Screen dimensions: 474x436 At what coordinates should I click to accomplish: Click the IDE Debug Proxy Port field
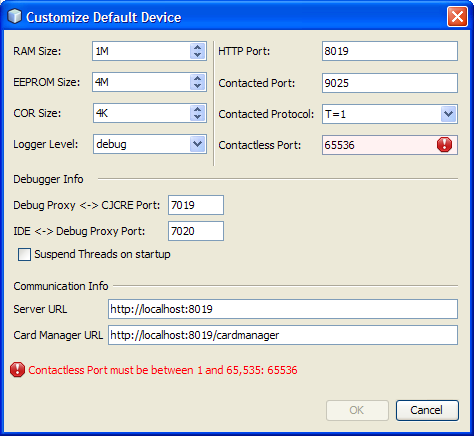196,231
